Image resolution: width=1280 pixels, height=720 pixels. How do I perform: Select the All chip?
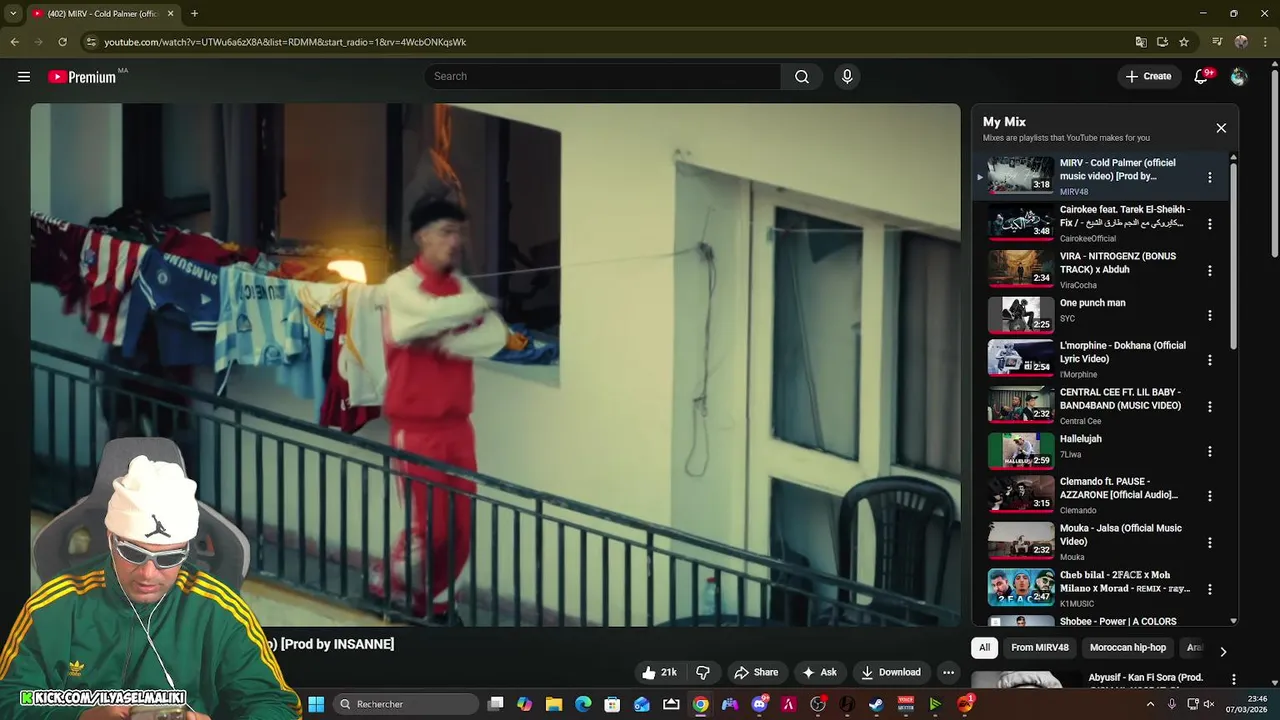tap(984, 648)
